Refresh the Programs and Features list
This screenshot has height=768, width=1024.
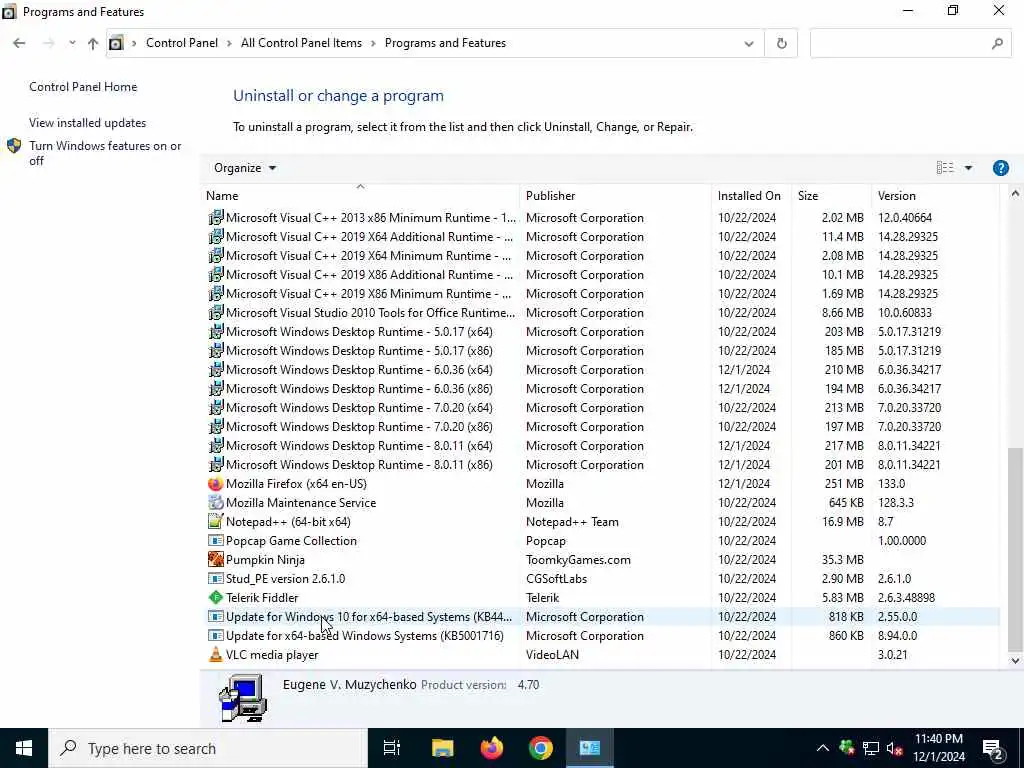(781, 44)
